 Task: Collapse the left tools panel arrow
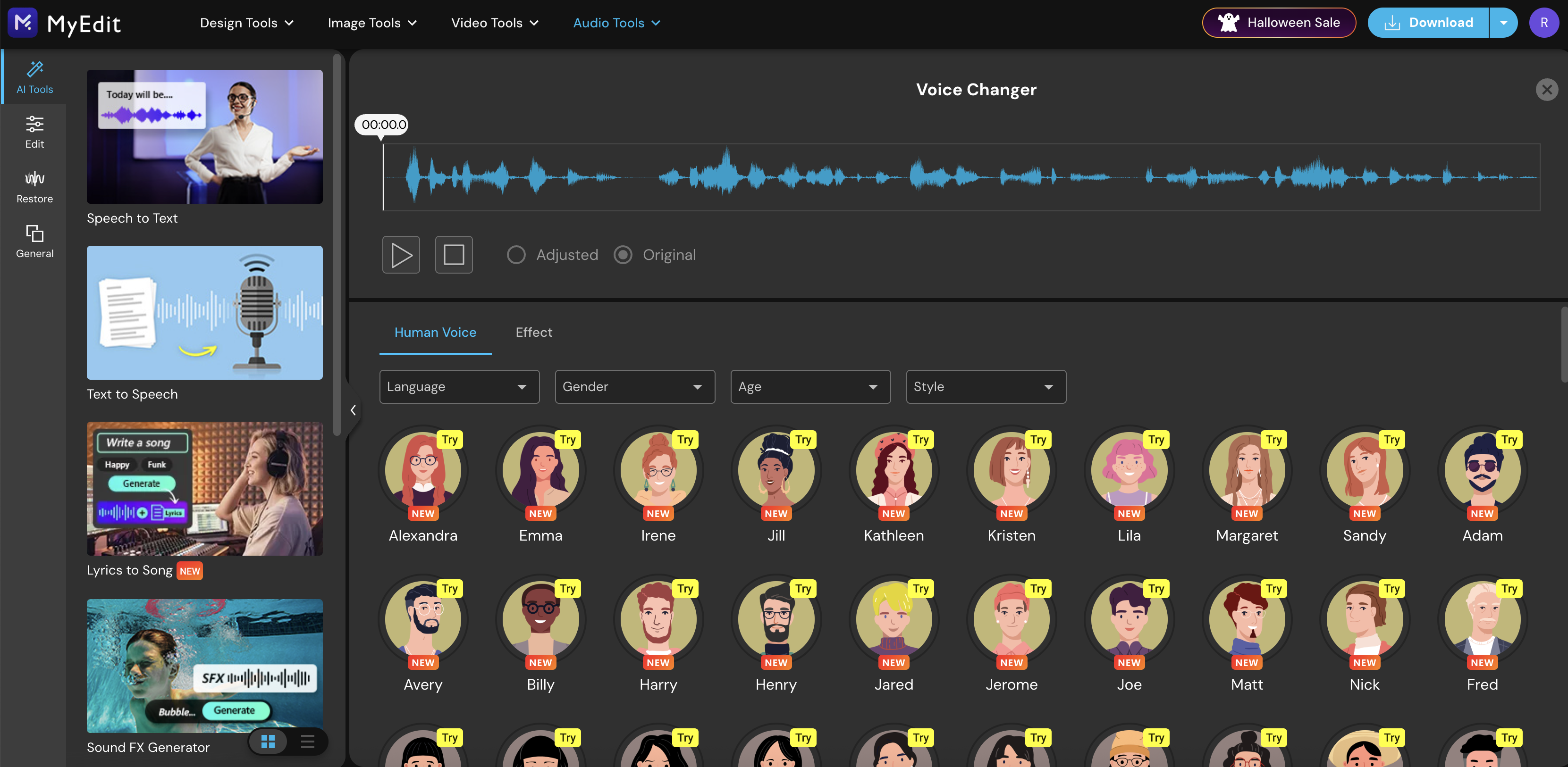[x=353, y=410]
